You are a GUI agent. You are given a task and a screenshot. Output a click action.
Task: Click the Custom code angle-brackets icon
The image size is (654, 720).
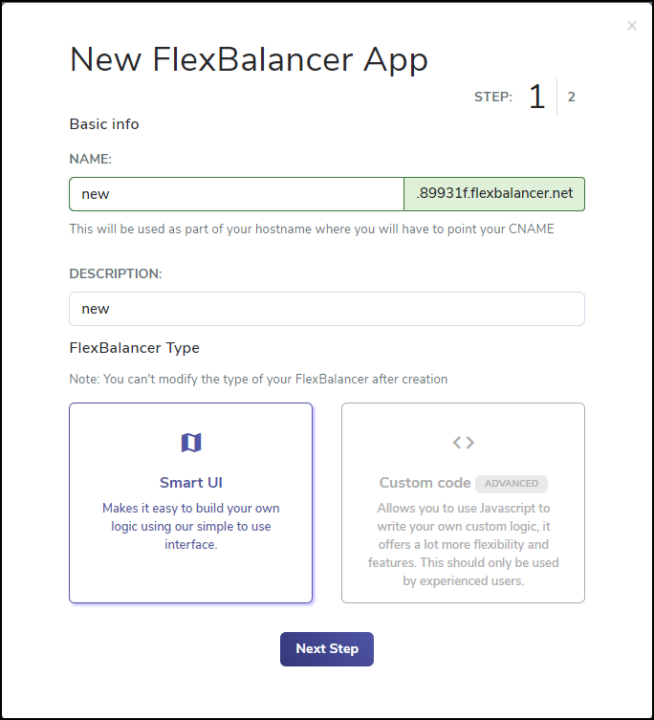point(463,443)
